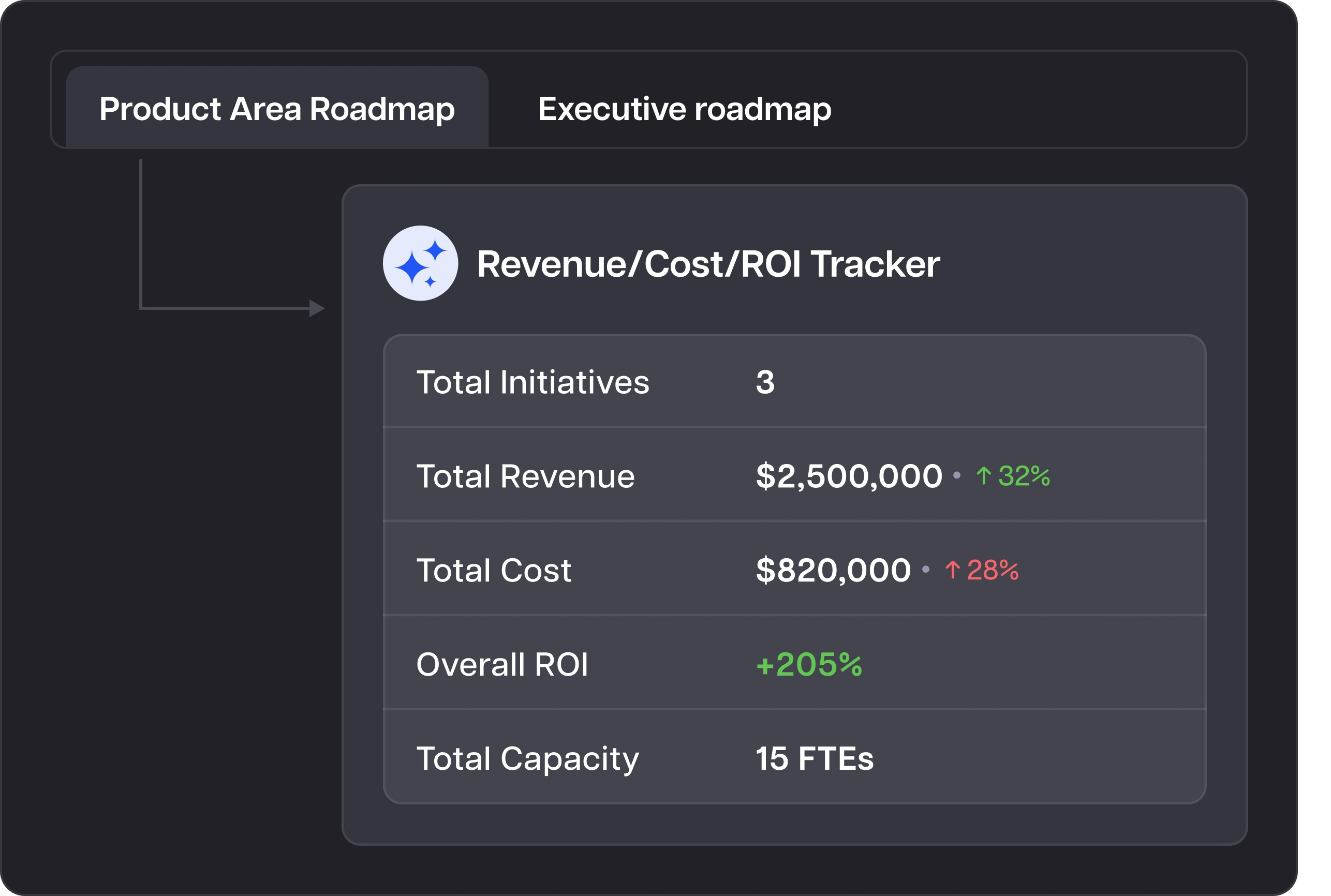Image resolution: width=1331 pixels, height=896 pixels.
Task: Click the dot separator after revenue amount
Action: 957,475
